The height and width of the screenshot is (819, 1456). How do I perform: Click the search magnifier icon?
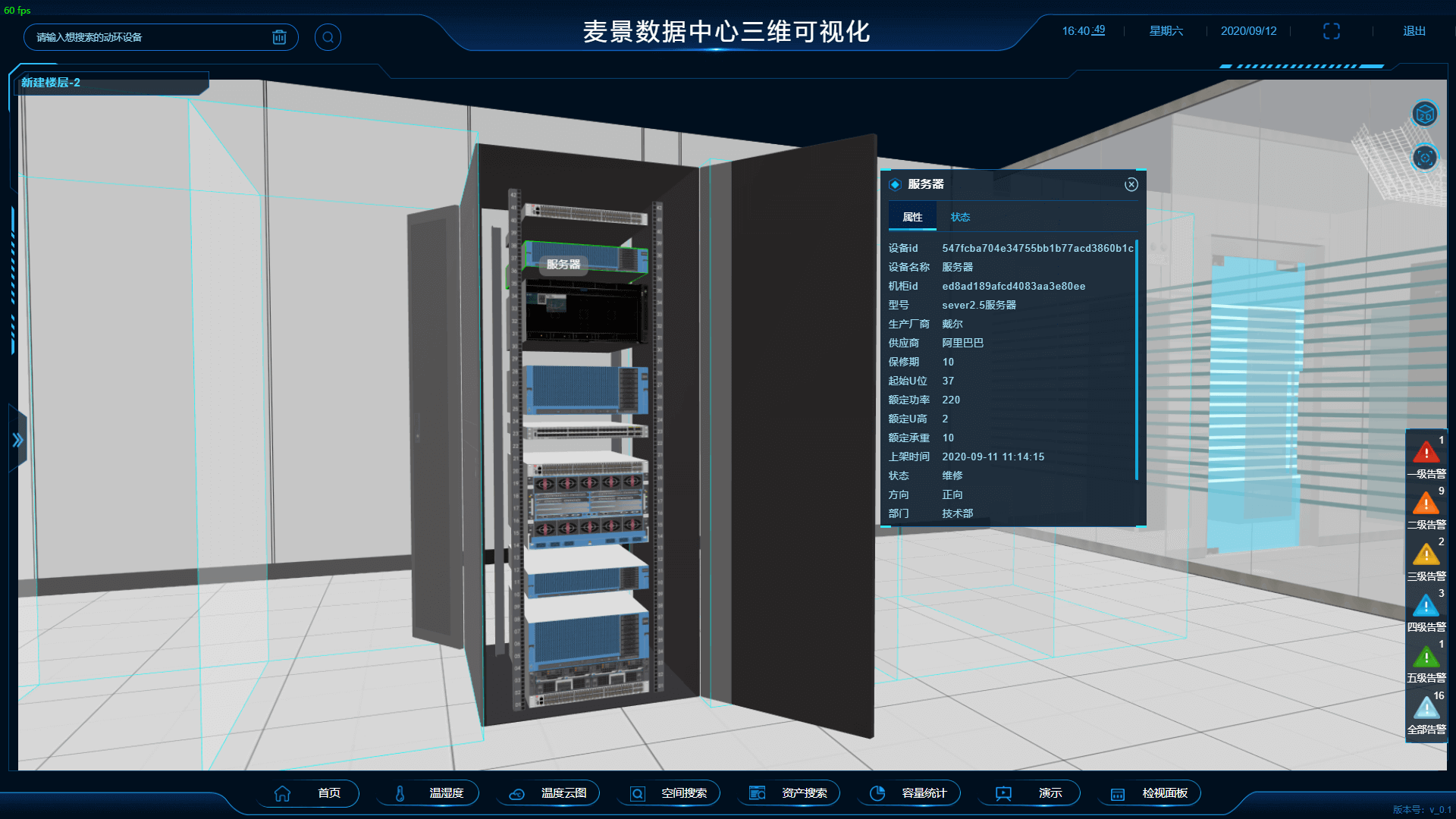click(x=328, y=37)
